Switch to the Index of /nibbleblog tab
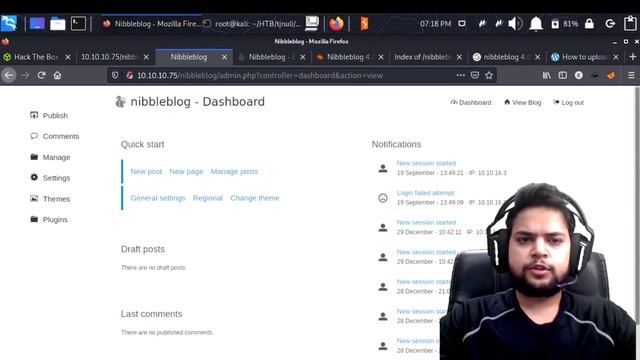The height and width of the screenshot is (360, 640). (423, 57)
